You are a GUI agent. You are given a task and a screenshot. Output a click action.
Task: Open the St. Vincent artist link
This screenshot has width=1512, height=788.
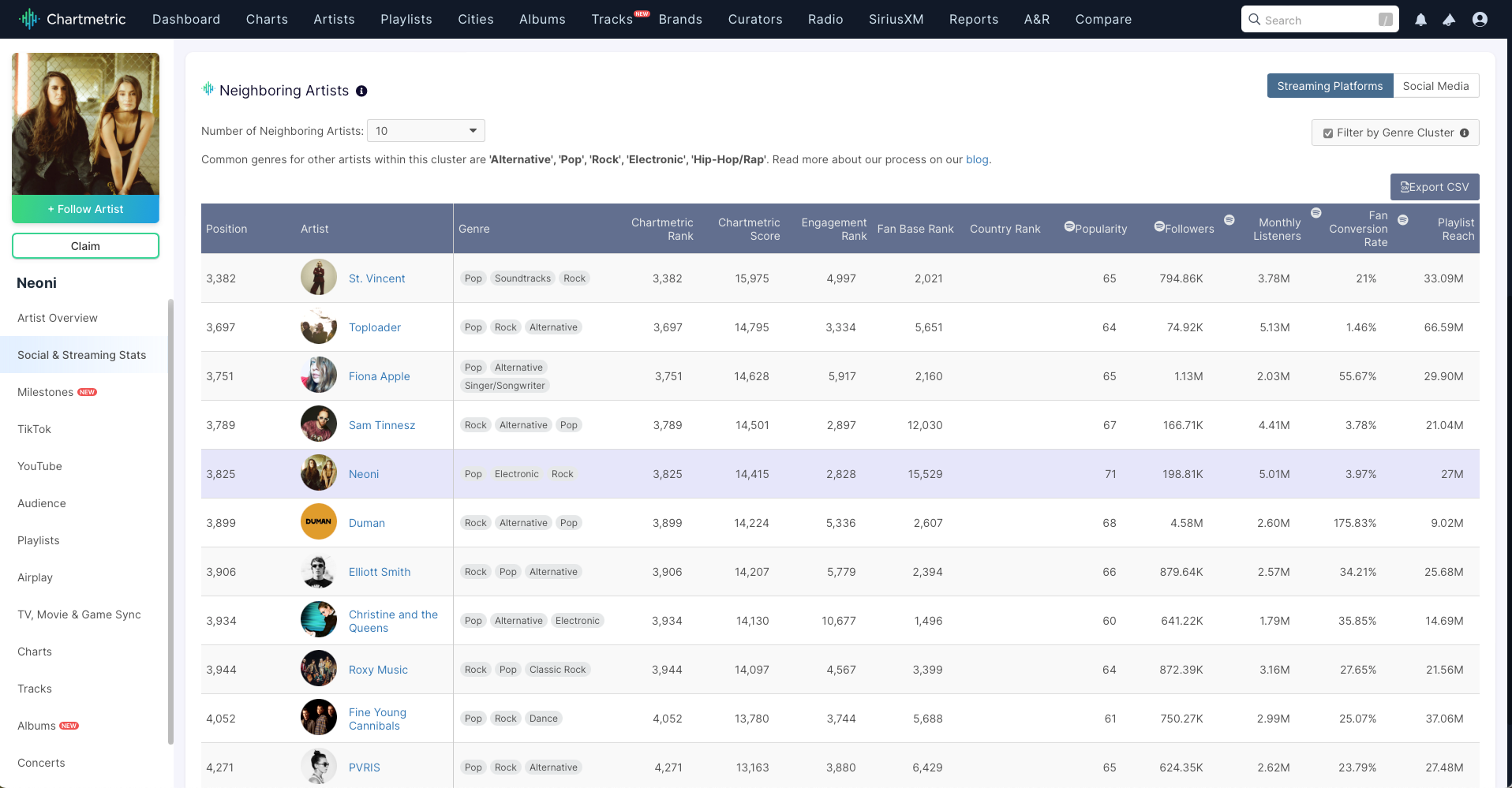(376, 278)
